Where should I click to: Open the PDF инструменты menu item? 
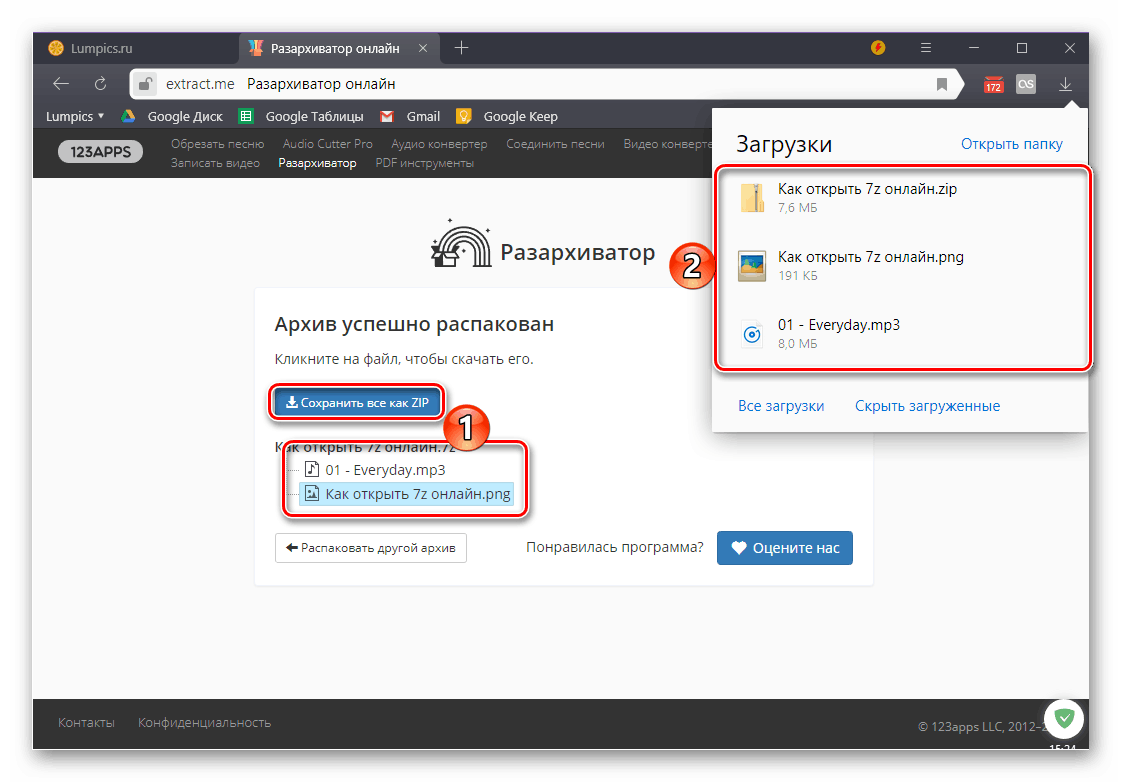coord(425,163)
